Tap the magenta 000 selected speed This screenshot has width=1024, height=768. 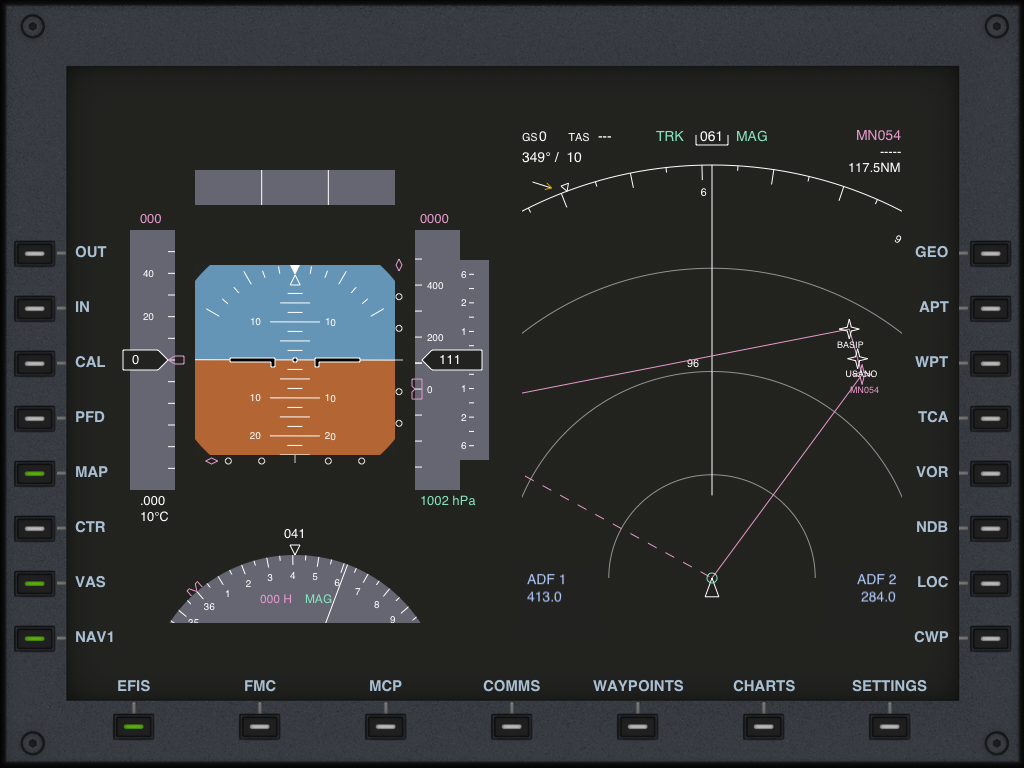[x=150, y=219]
